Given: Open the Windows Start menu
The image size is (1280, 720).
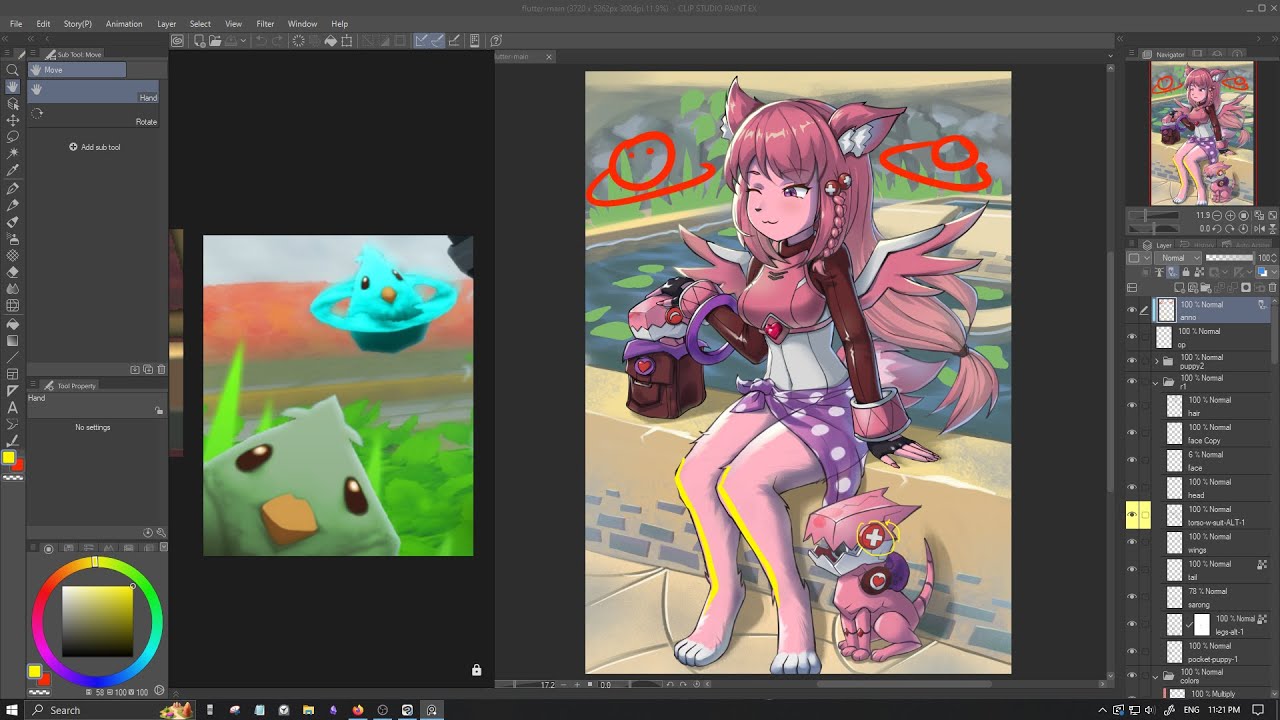Looking at the screenshot, I should (11, 710).
